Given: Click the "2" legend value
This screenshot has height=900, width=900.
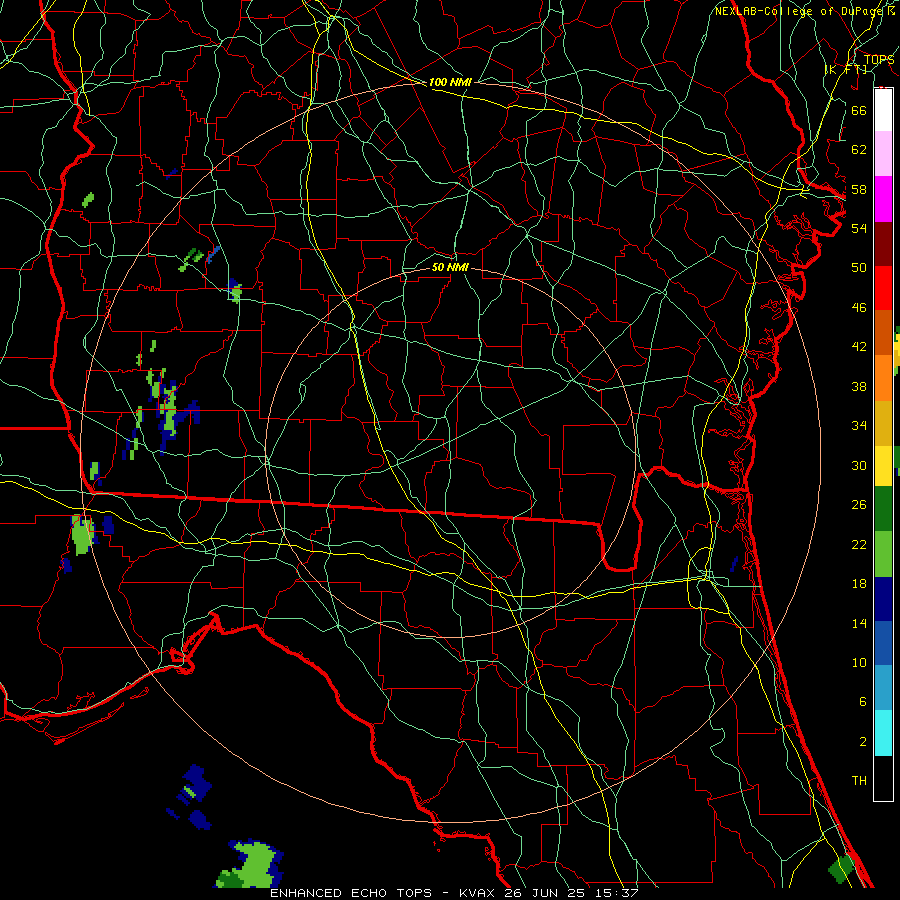Looking at the screenshot, I should pos(862,741).
